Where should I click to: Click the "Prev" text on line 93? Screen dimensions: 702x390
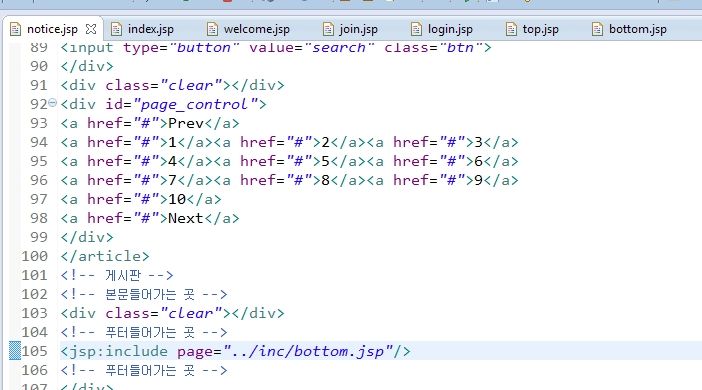(186, 123)
